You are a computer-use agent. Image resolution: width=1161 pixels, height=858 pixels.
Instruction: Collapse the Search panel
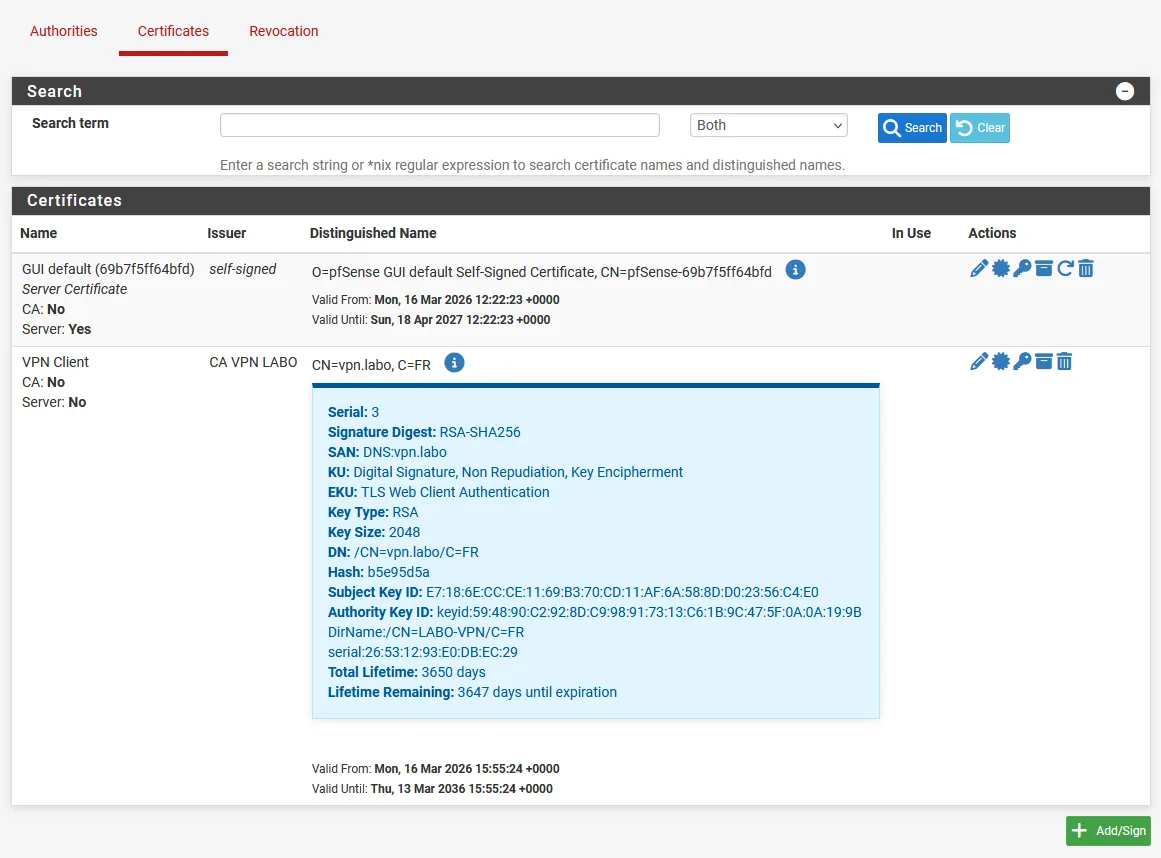(x=1125, y=91)
